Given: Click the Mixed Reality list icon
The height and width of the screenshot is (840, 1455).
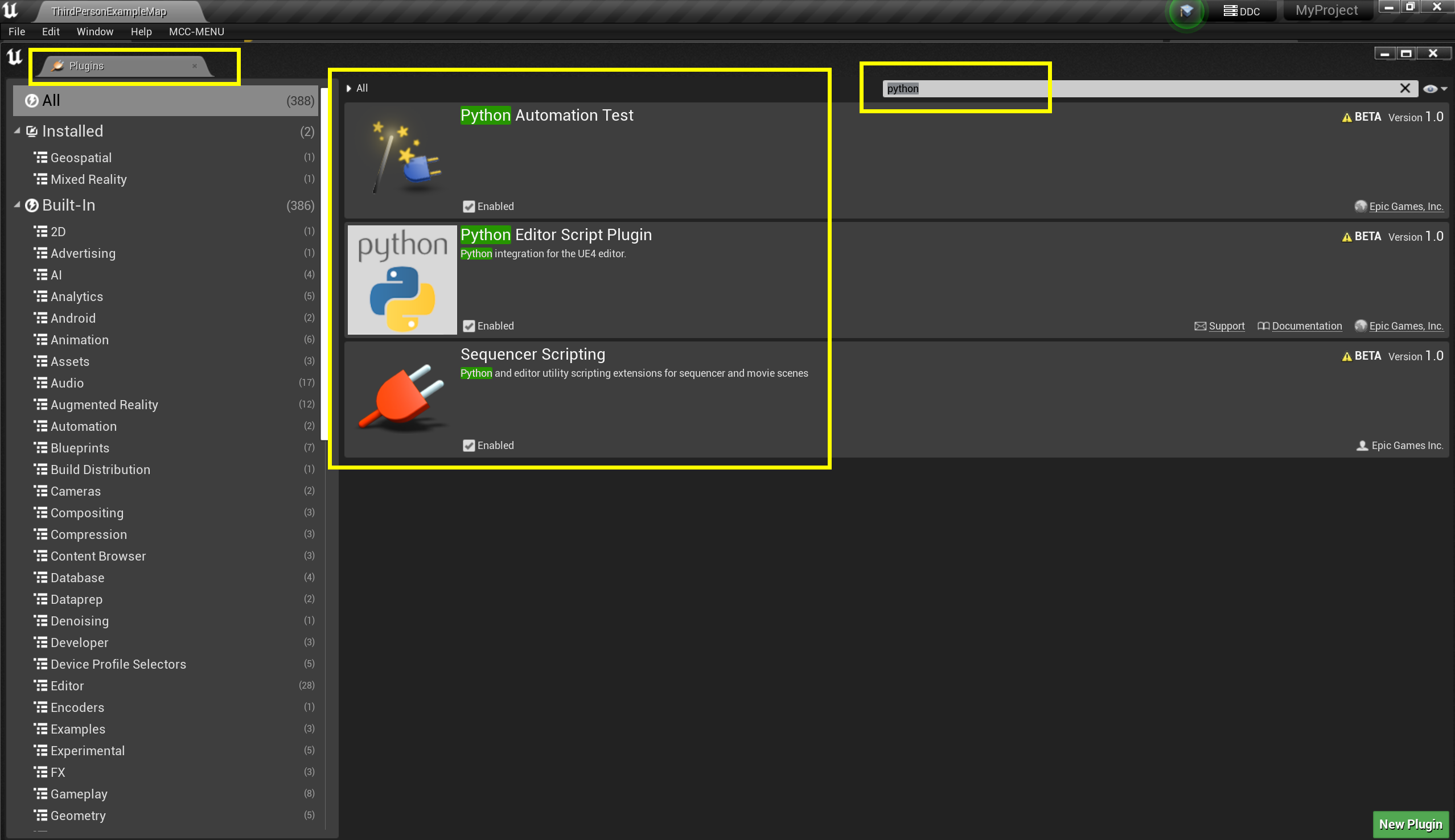Looking at the screenshot, I should click(x=40, y=179).
